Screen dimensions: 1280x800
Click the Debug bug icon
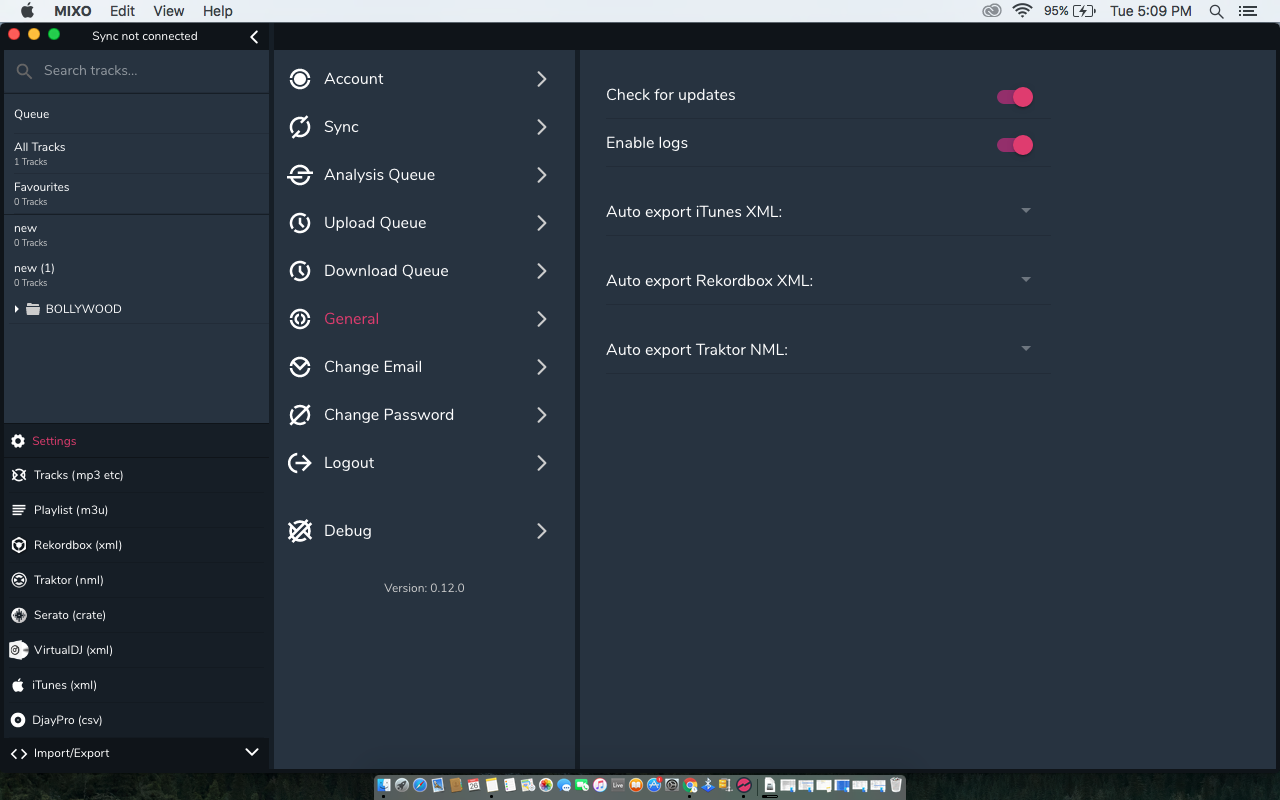coord(300,531)
